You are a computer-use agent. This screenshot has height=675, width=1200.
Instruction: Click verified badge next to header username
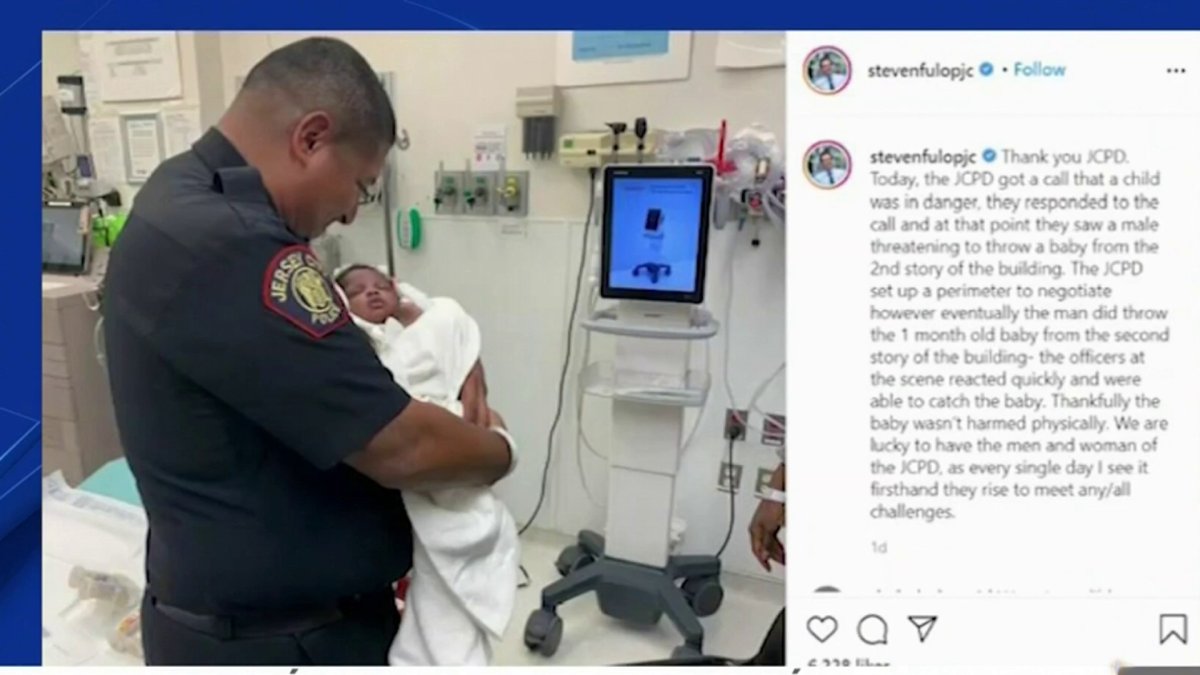tap(986, 69)
